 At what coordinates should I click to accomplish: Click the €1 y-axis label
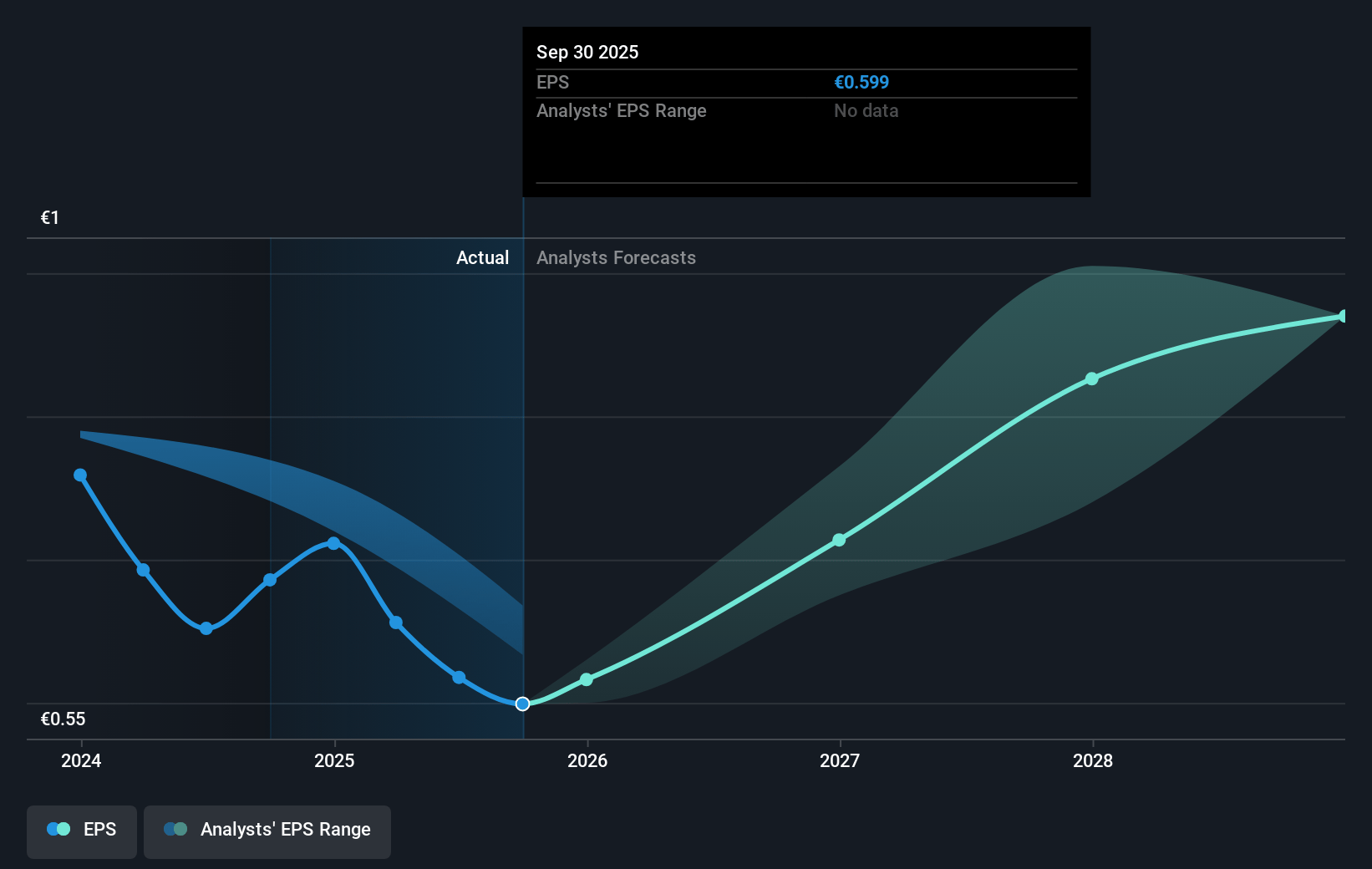tap(50, 218)
